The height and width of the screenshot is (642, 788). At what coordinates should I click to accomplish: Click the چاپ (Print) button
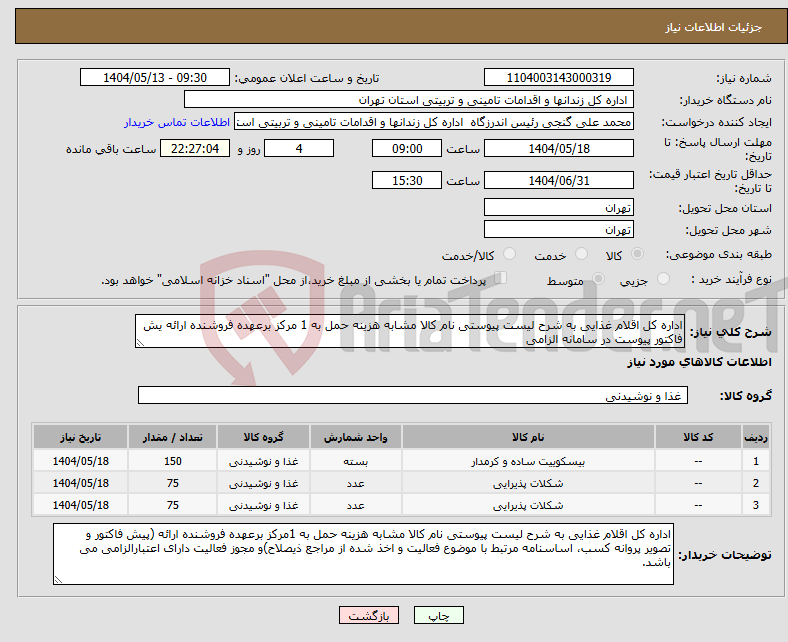[x=439, y=615]
